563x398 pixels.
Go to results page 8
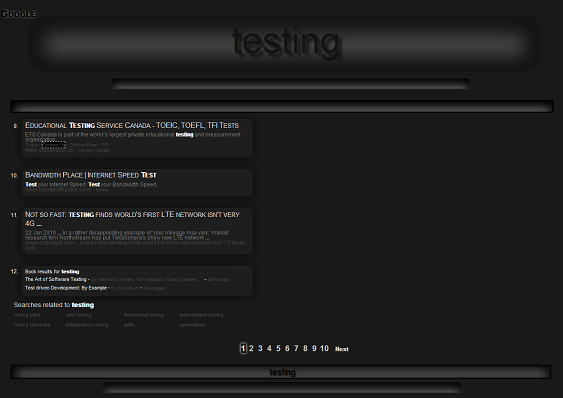(305, 348)
